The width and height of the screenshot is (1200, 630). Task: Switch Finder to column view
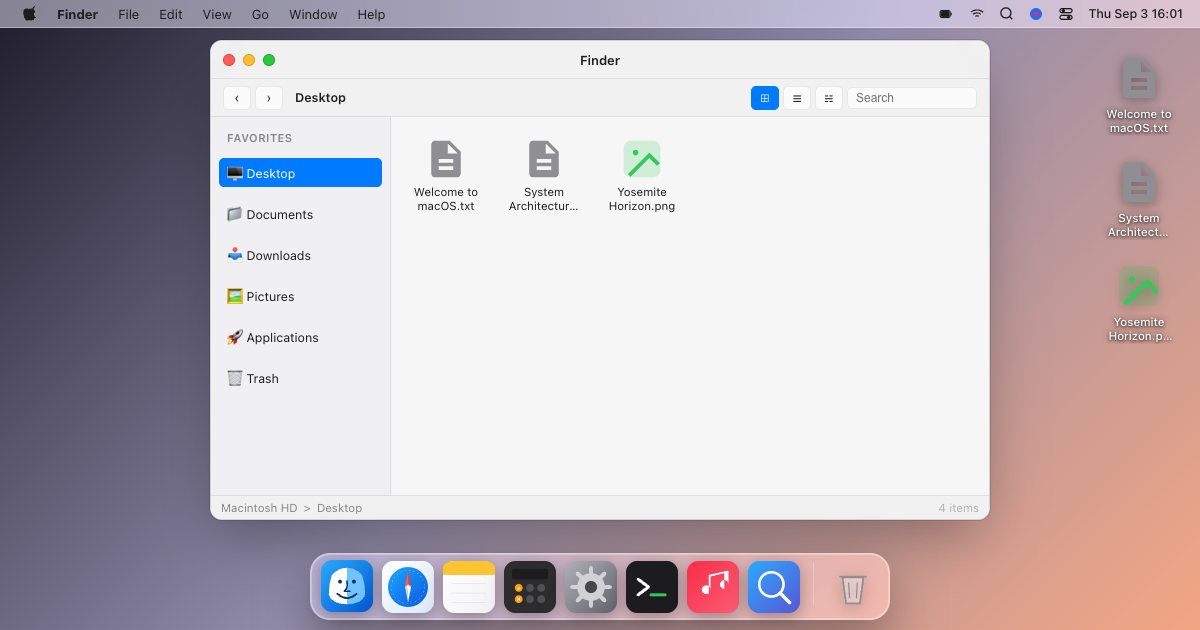829,98
